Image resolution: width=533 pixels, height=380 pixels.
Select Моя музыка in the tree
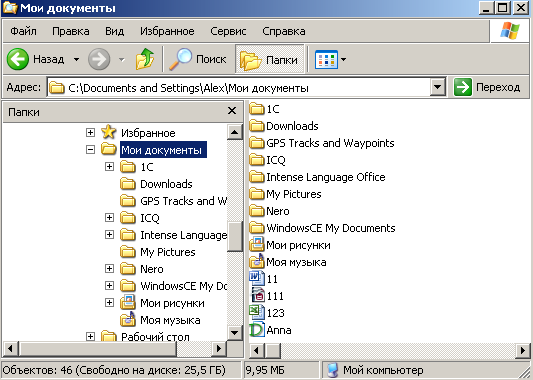coord(170,320)
